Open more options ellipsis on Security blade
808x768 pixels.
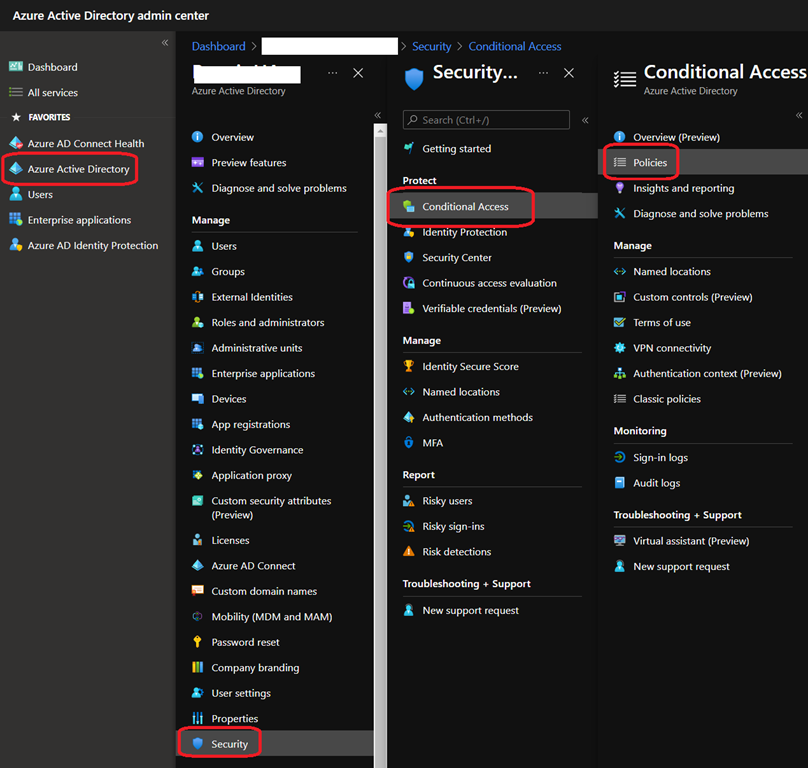[x=543, y=73]
